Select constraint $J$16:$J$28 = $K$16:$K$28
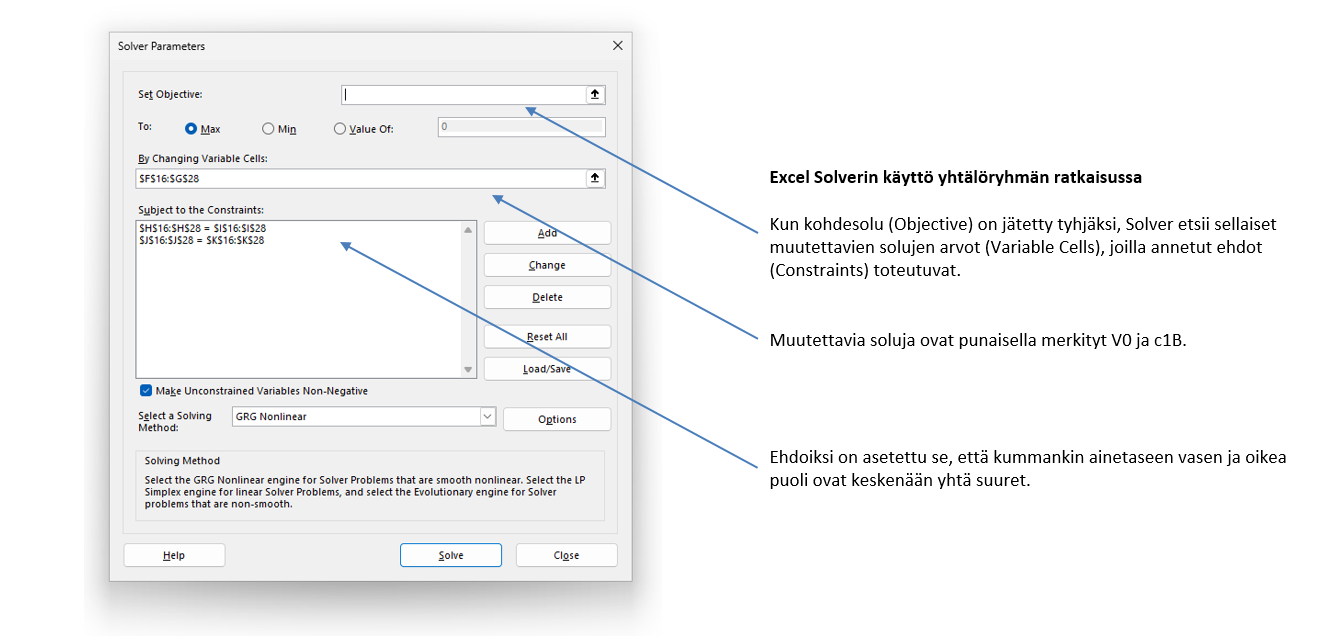The image size is (1341, 643). click(202, 240)
